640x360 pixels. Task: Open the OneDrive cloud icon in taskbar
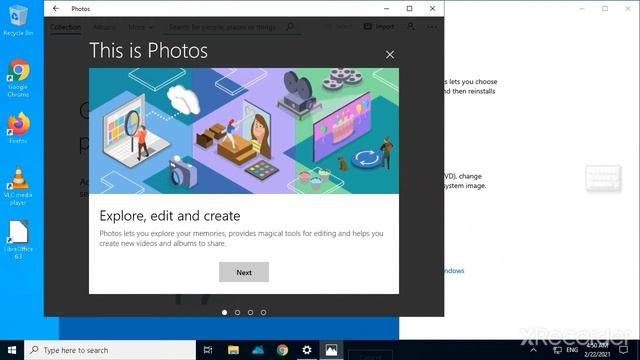(258, 350)
